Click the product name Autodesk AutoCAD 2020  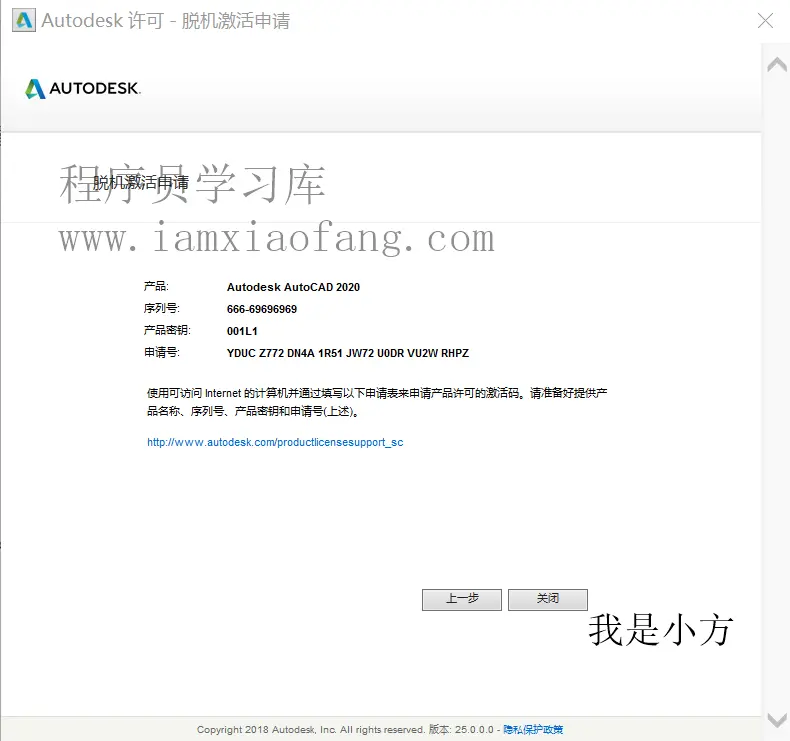[293, 287]
